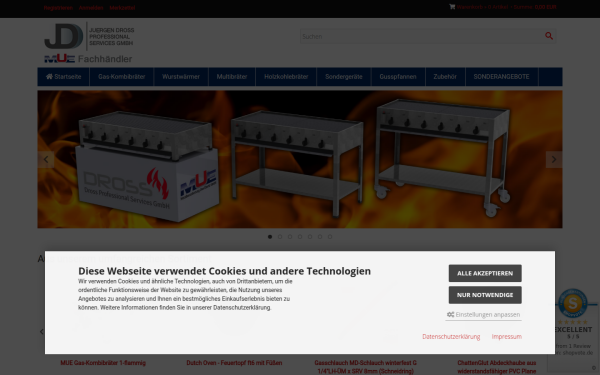Select sixth carousel dot indicator

(x=320, y=237)
